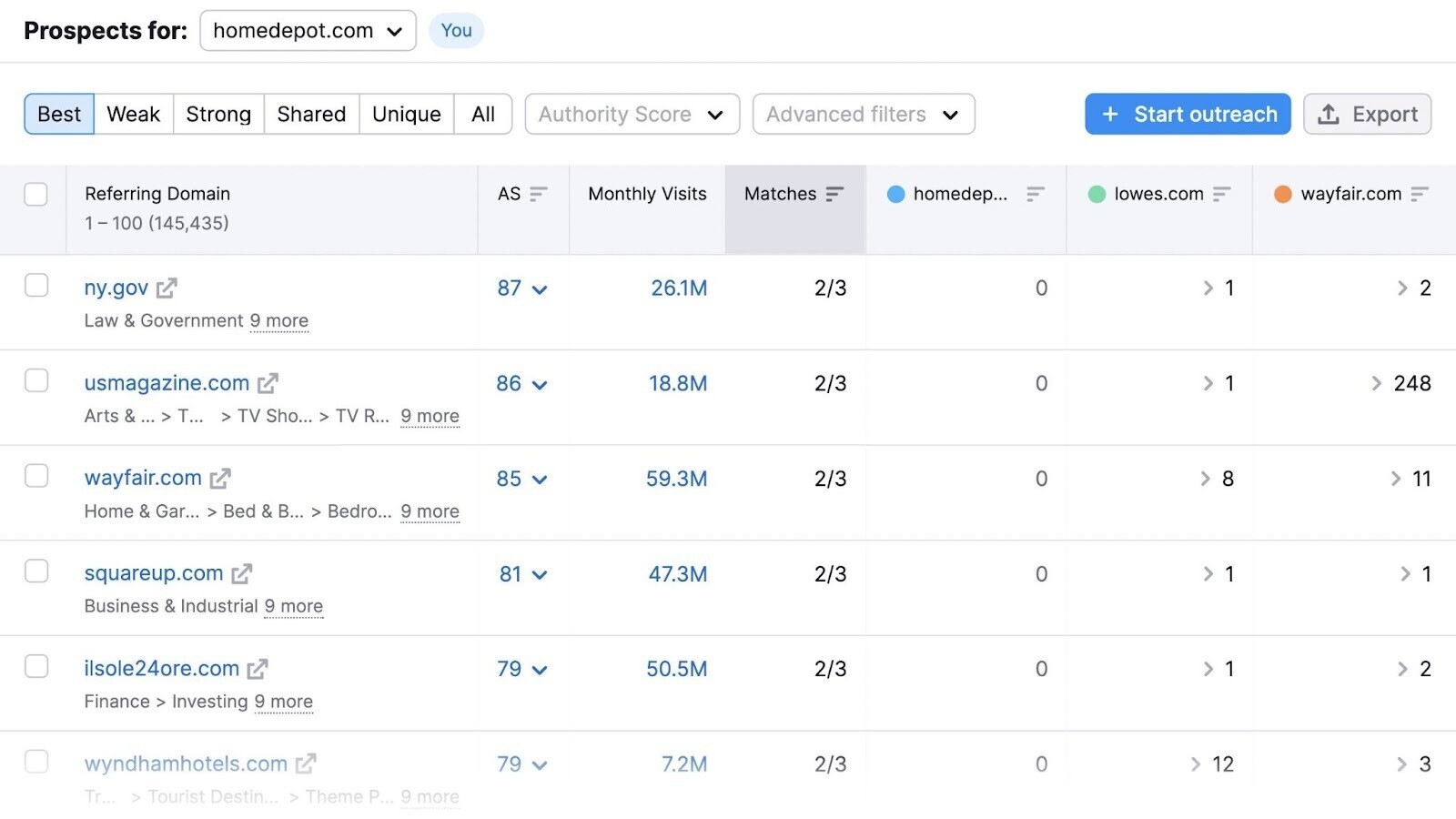Expand lowes.com backlinks for ny.gov
This screenshot has width=1456, height=819.
point(1208,288)
